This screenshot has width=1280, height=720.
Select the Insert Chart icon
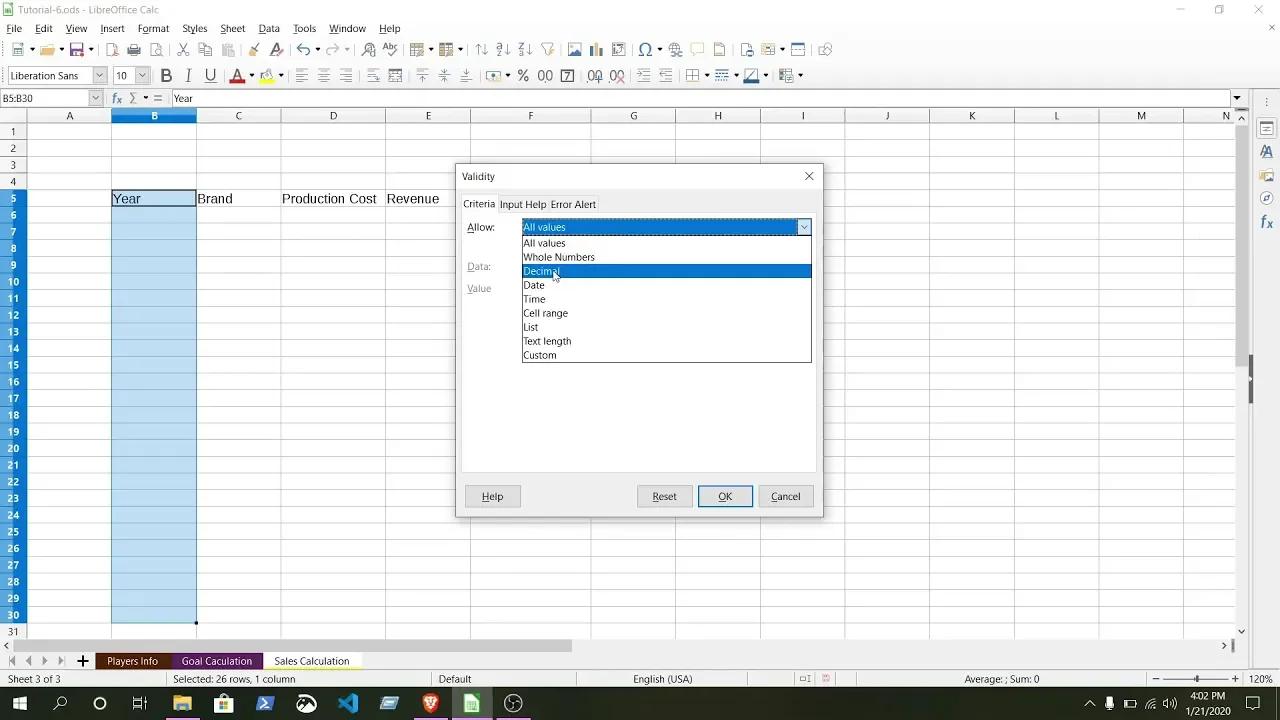(594, 49)
